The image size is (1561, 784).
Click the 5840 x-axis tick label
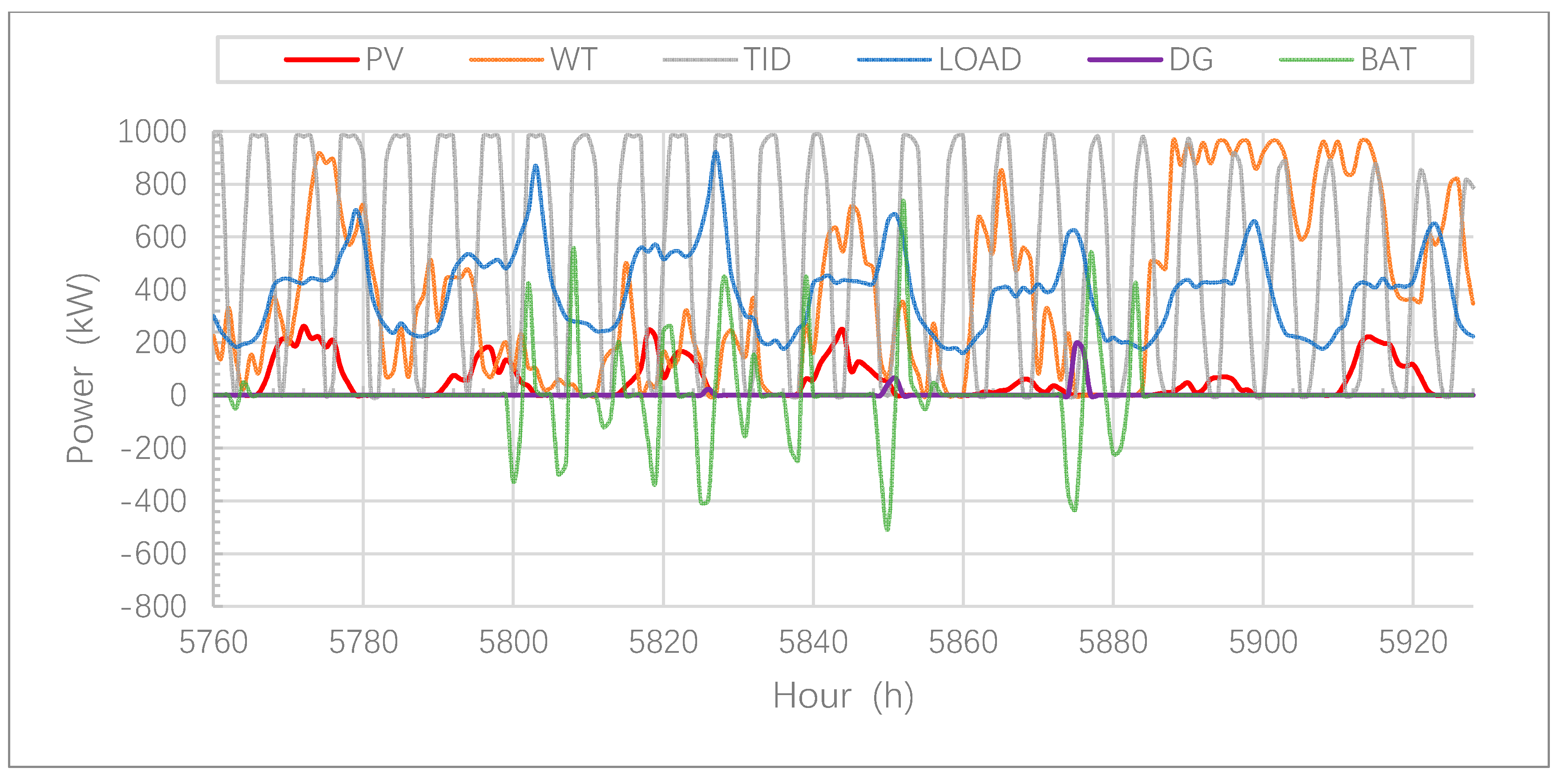click(x=813, y=642)
